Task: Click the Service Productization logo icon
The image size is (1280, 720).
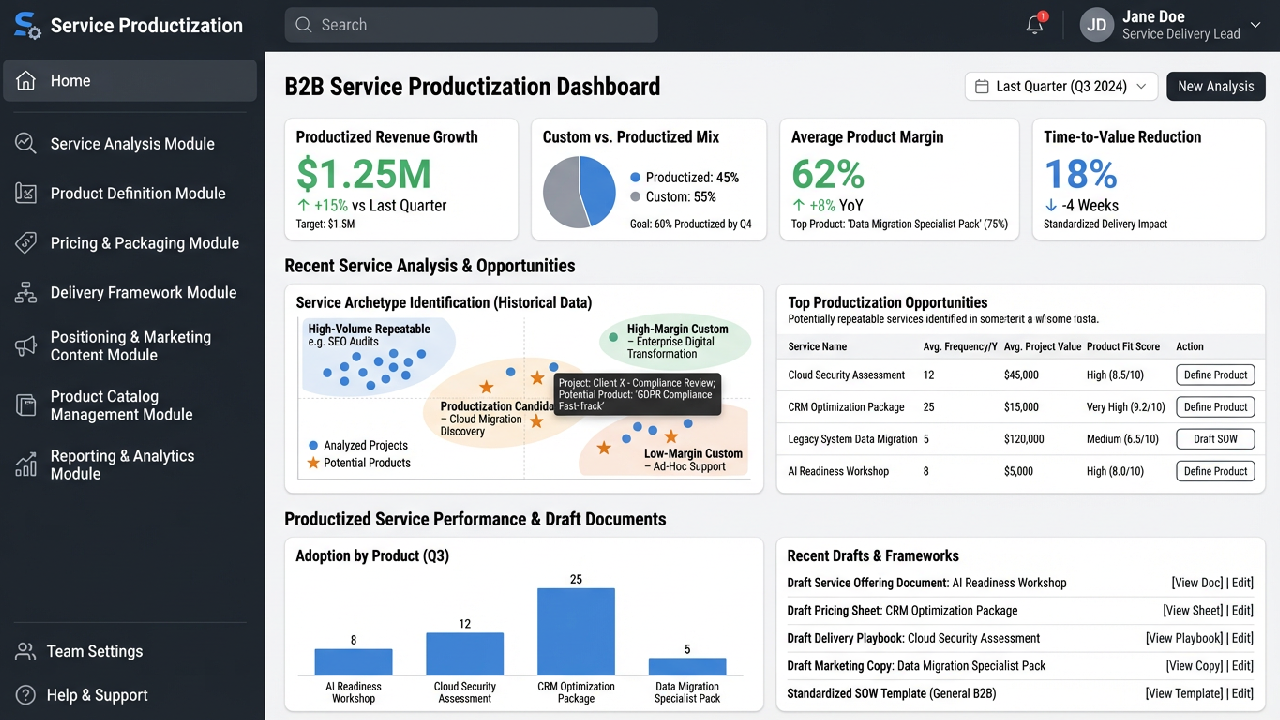Action: pyautogui.click(x=26, y=25)
